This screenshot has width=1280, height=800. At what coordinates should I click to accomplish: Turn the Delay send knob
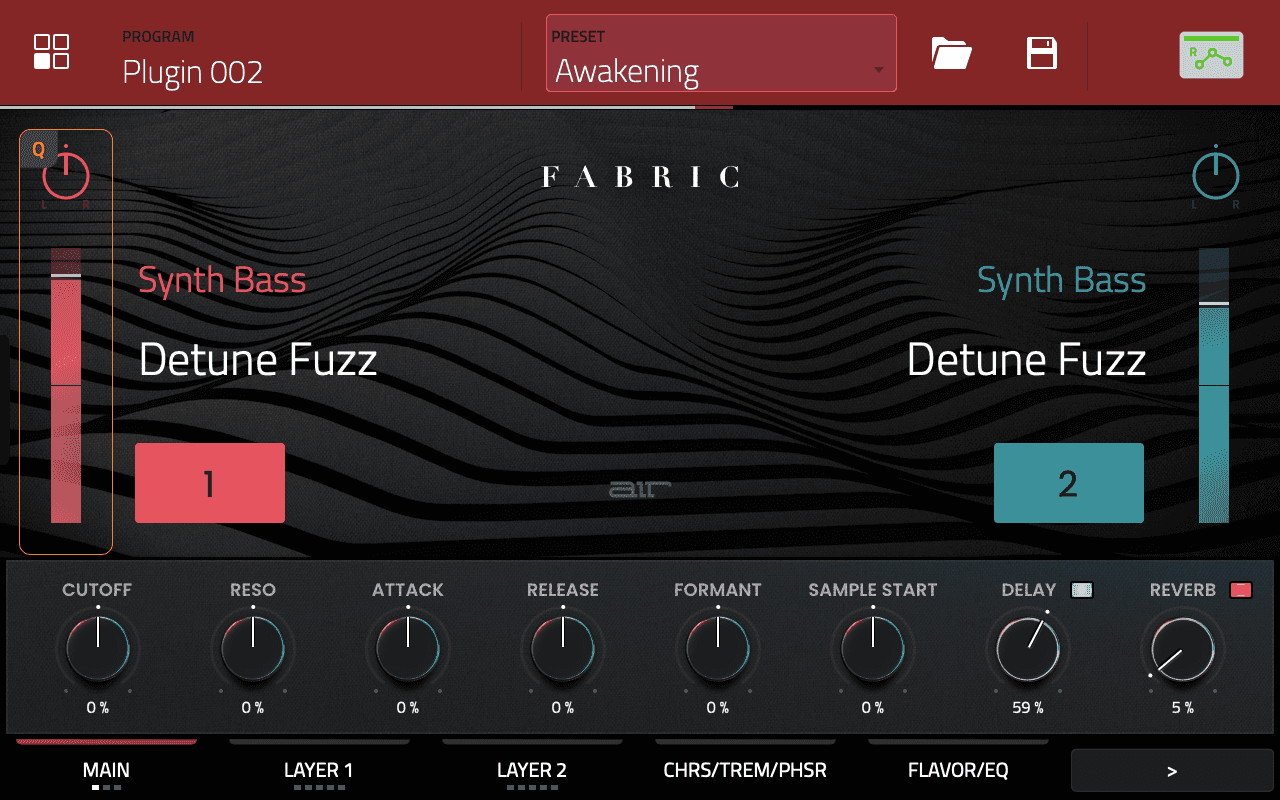coord(1027,649)
